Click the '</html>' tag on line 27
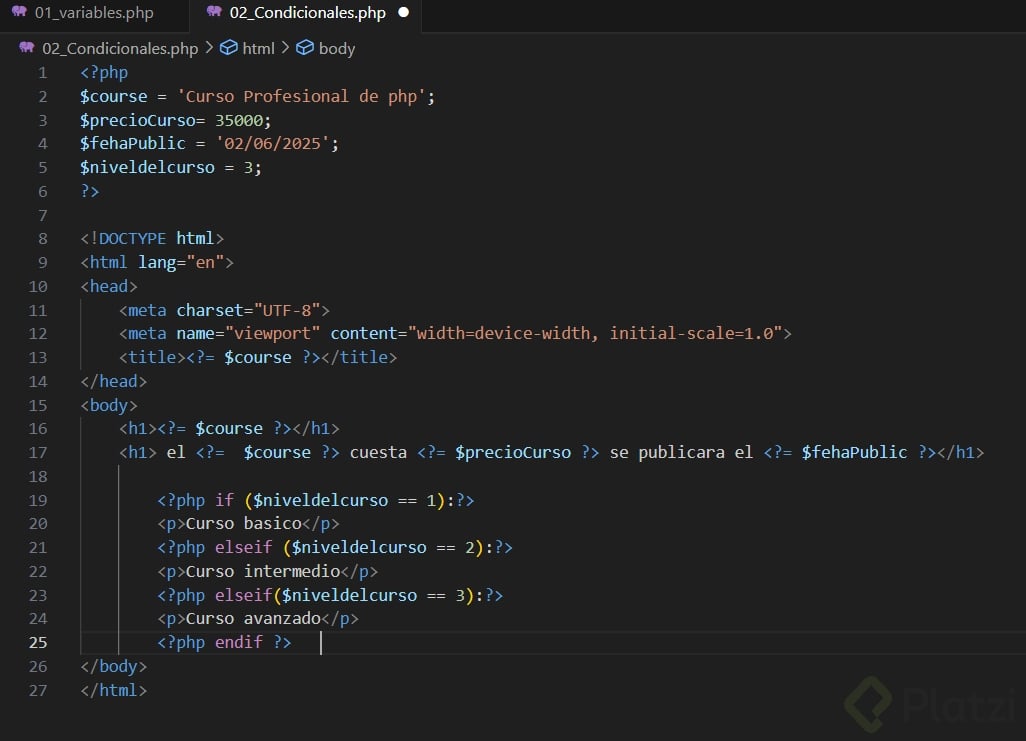 (113, 691)
